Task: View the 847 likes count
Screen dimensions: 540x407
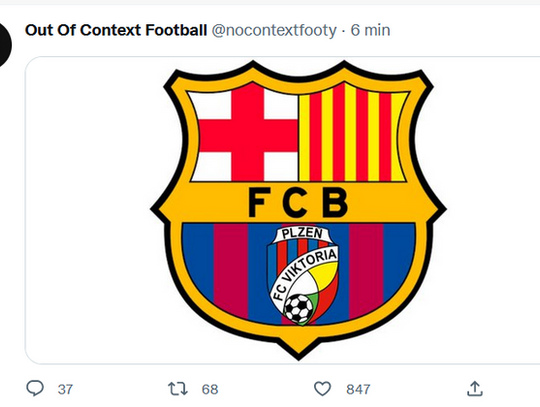Action: pyautogui.click(x=358, y=389)
